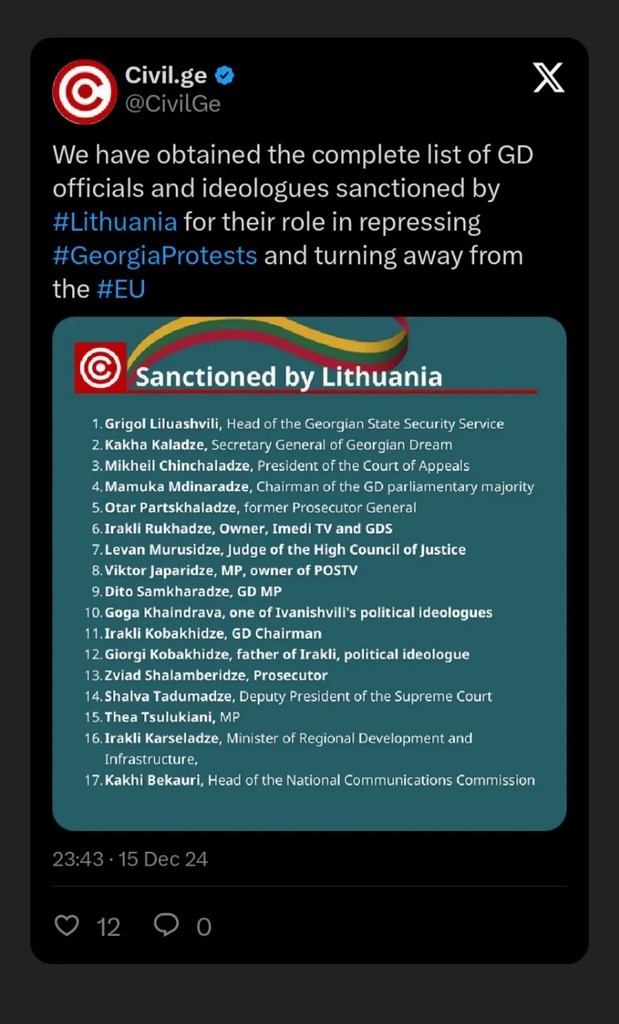Image resolution: width=619 pixels, height=1024 pixels.
Task: Click the Civil.ge display name
Action: [165, 75]
